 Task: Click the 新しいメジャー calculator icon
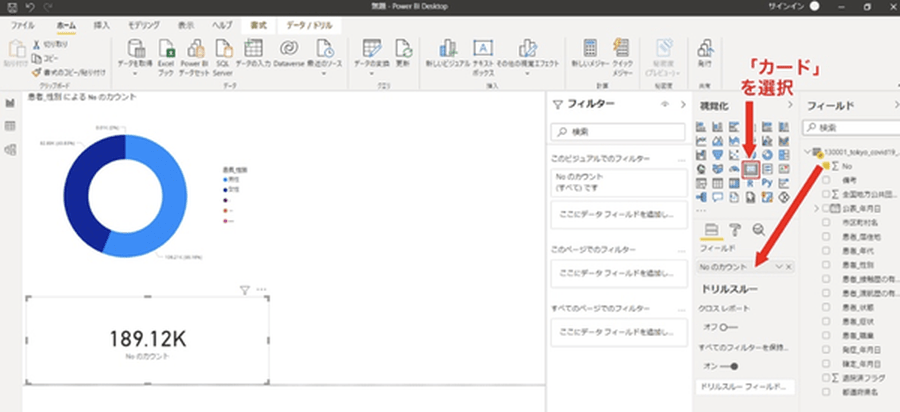[x=590, y=50]
